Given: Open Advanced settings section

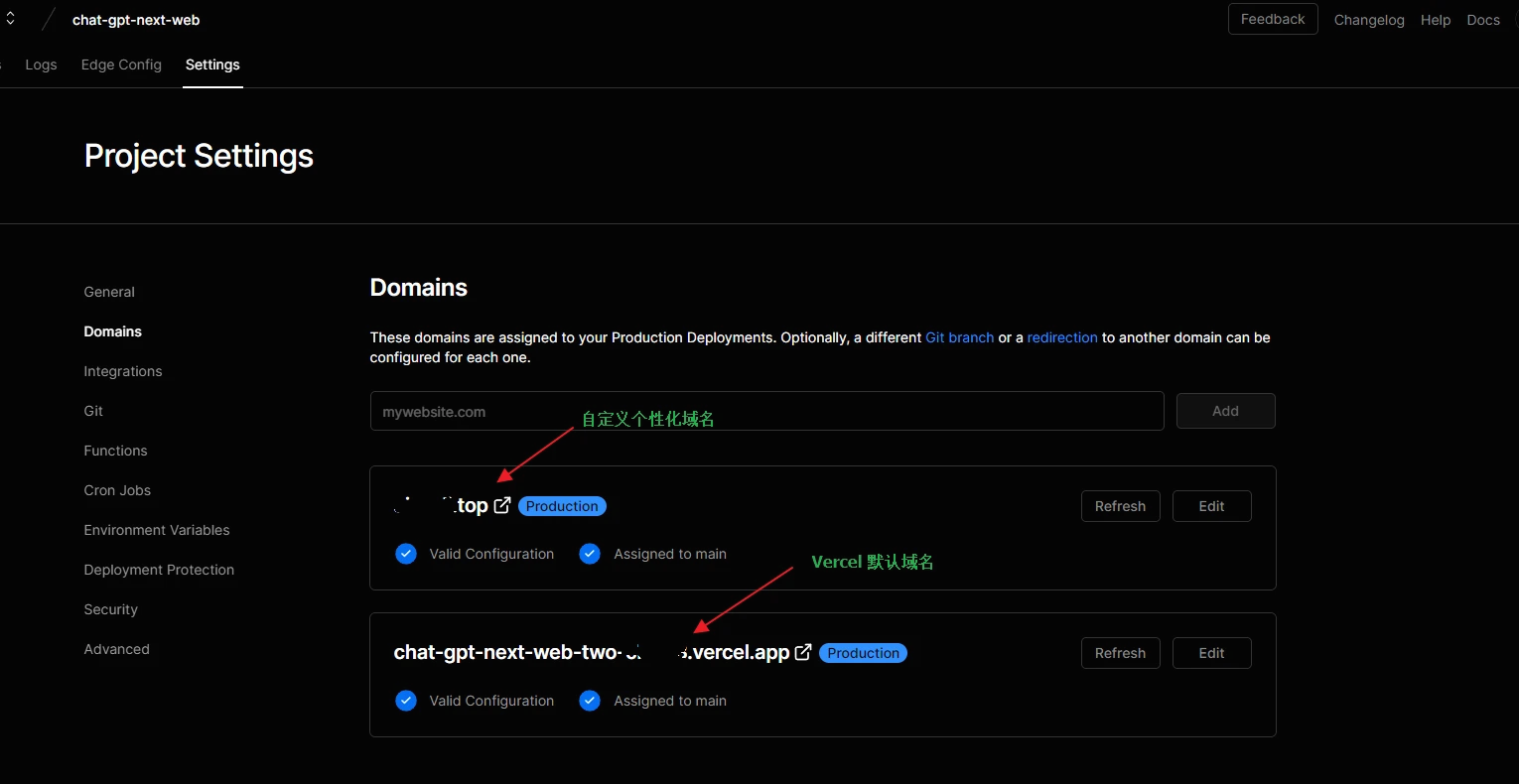Looking at the screenshot, I should [x=117, y=649].
